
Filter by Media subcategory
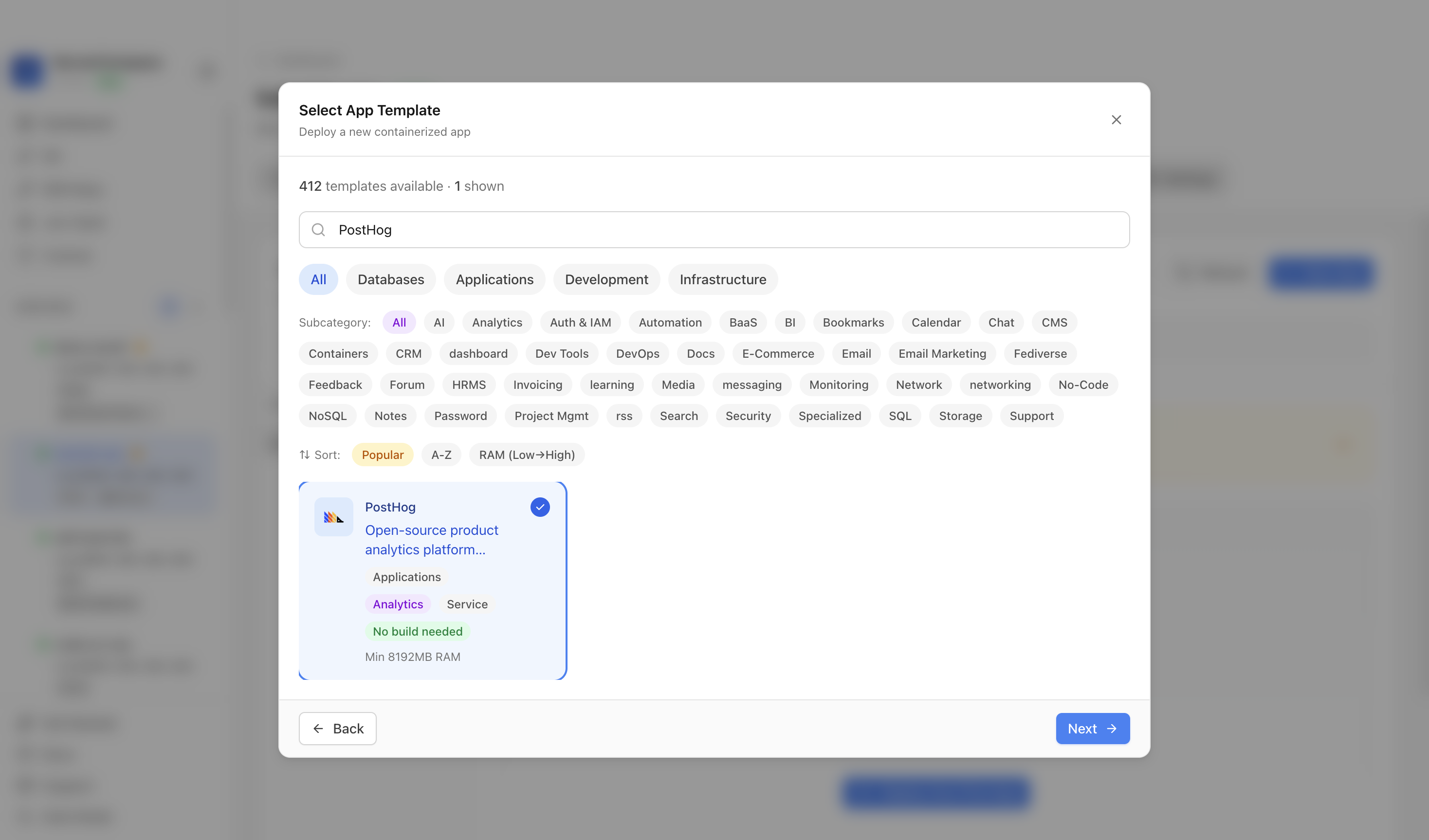pos(678,384)
